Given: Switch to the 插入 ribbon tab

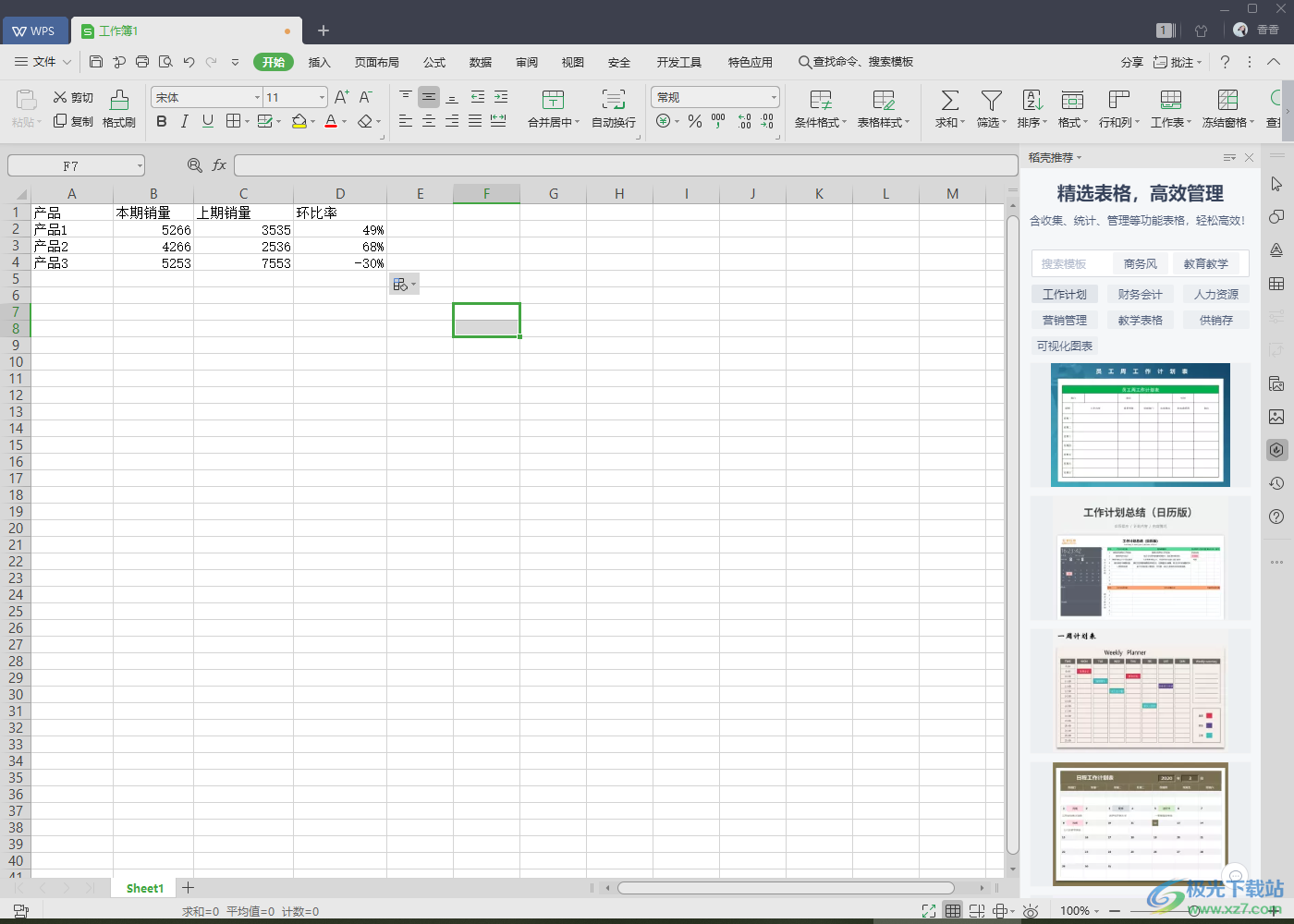Looking at the screenshot, I should (x=319, y=62).
